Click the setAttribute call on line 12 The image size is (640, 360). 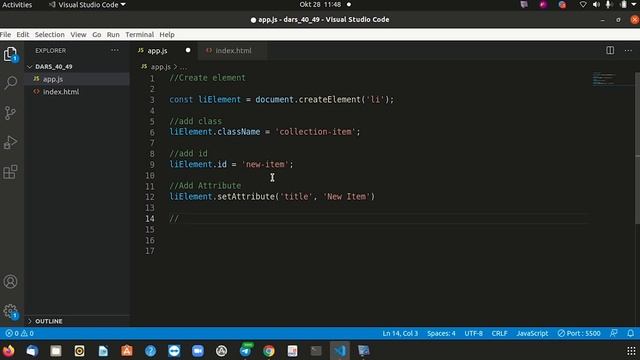tap(246, 197)
